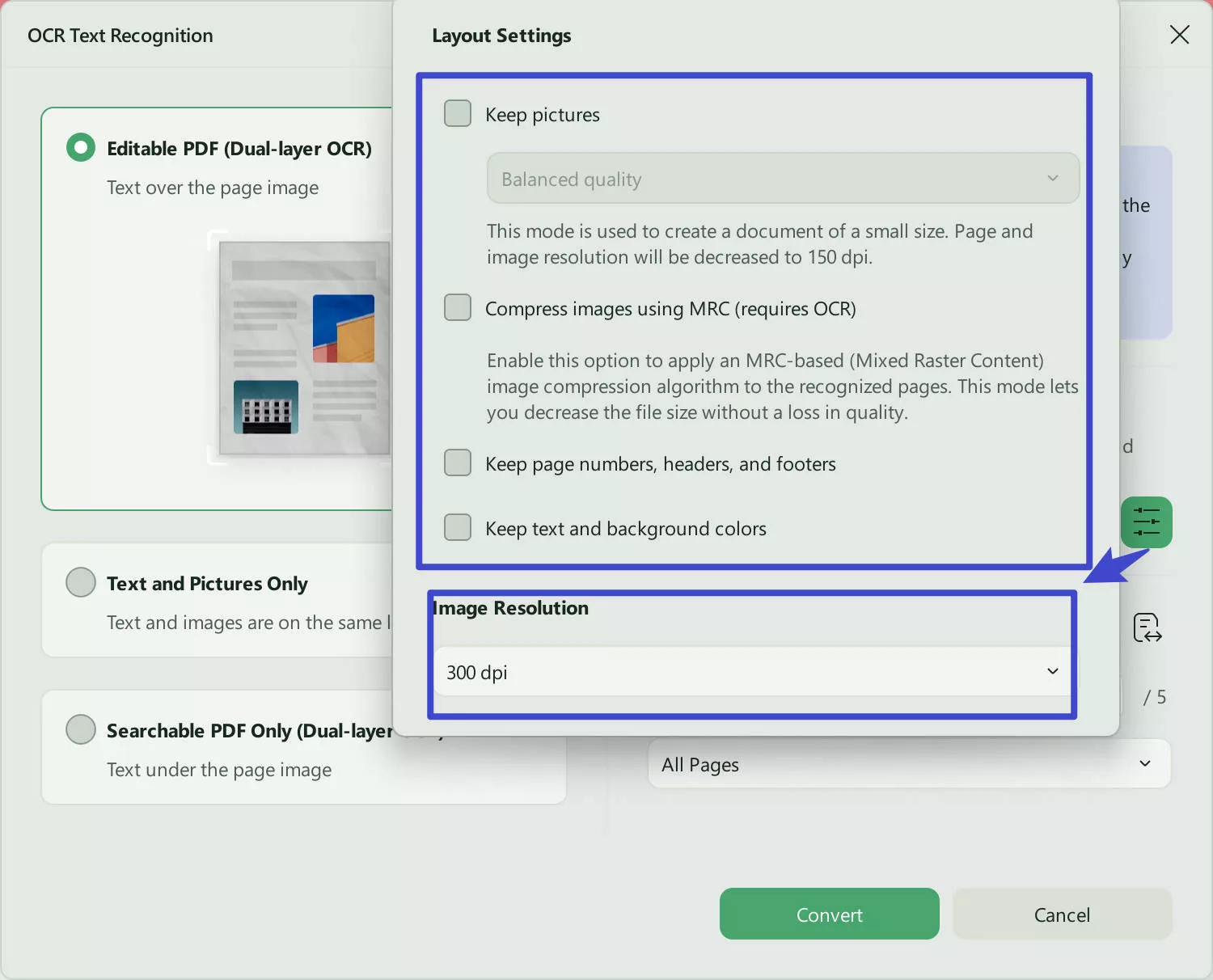Screen dimensions: 1213x980
Task: Select Text and Pictures Only mode
Action: pyautogui.click(x=81, y=581)
